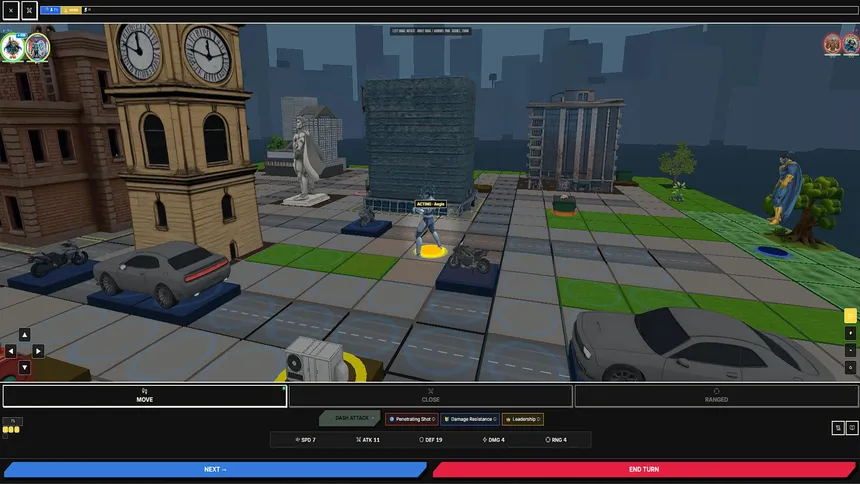Pan the camera up with the up arrow
The image size is (860, 484).
(x=24, y=335)
